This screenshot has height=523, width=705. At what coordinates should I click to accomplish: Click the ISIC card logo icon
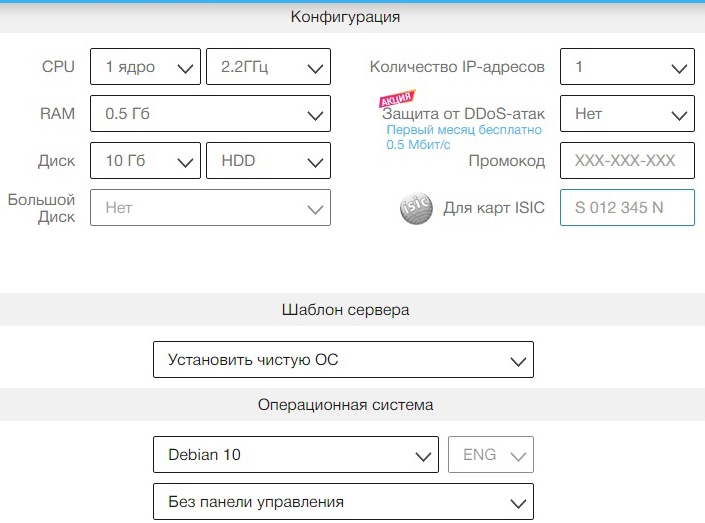[416, 209]
